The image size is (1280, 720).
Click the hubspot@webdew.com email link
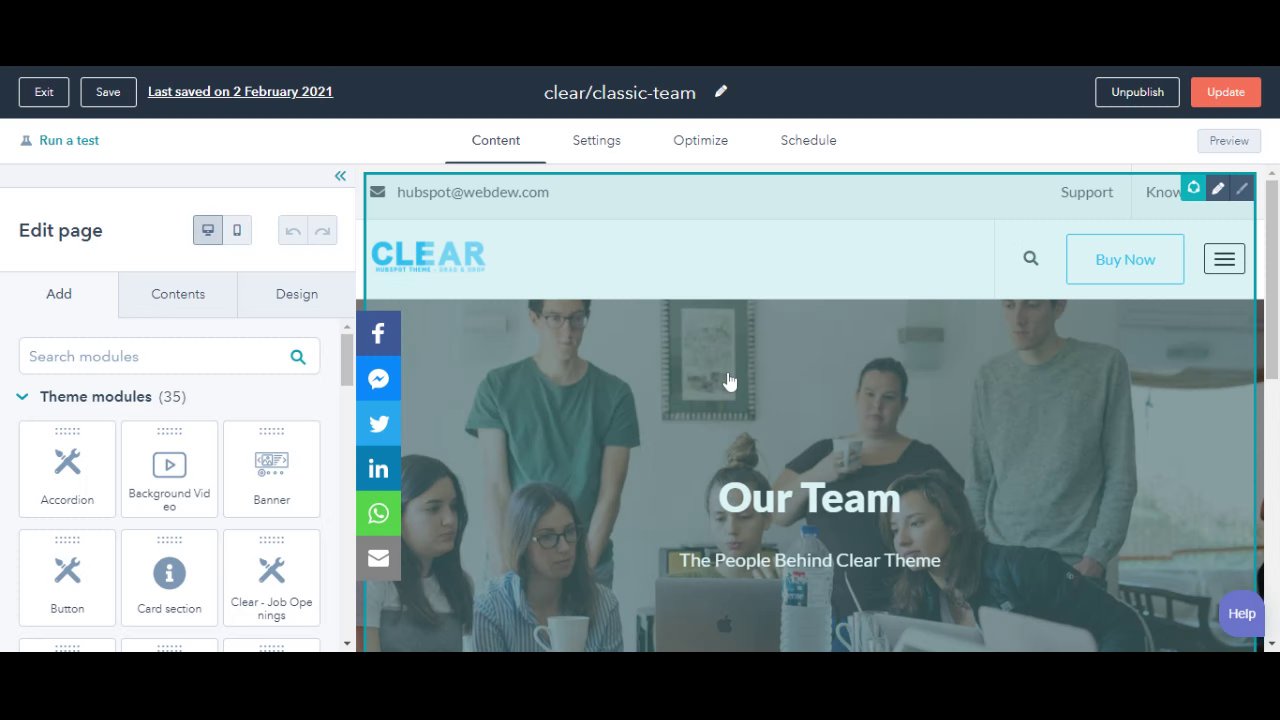click(473, 192)
